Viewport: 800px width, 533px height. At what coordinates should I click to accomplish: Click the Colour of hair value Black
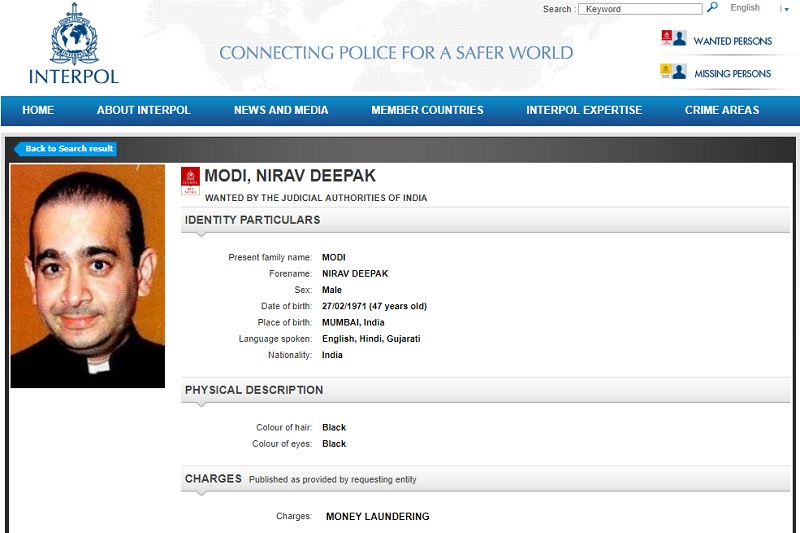click(x=334, y=428)
